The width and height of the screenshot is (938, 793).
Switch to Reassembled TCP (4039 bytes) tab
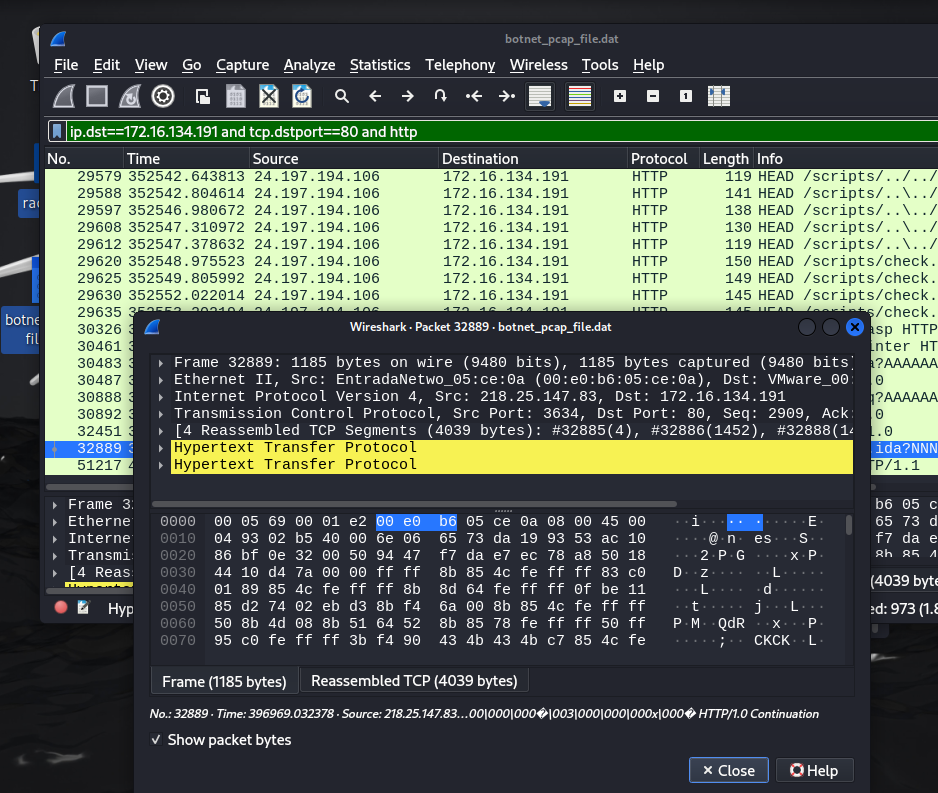pos(414,681)
